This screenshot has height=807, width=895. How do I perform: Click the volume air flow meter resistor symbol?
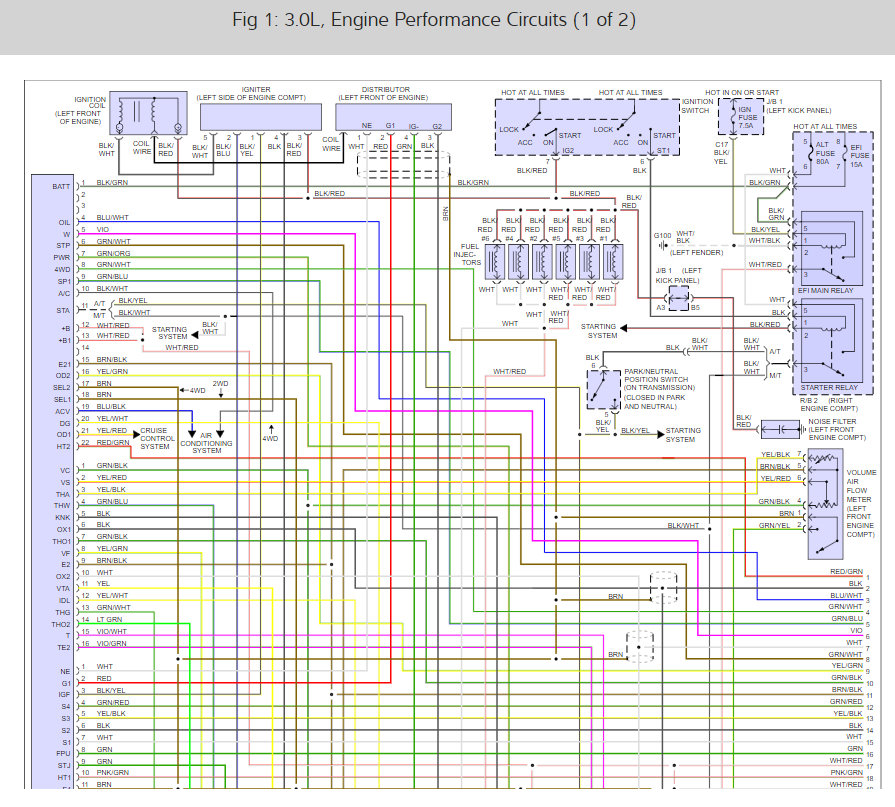click(x=824, y=458)
